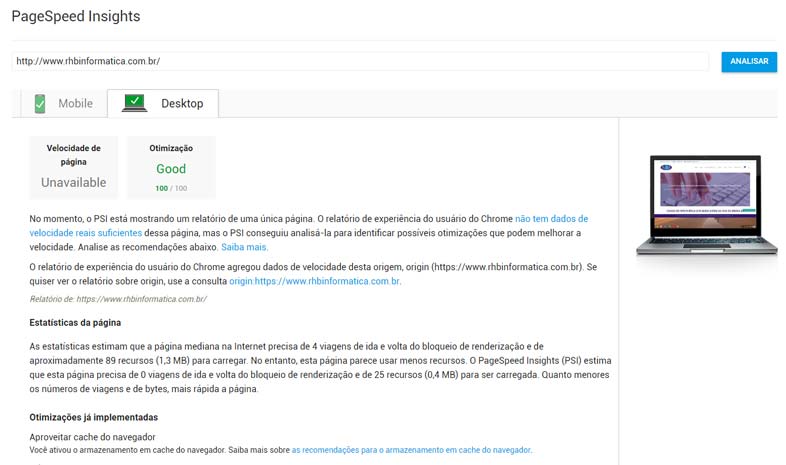Follow the 'Saiba mais.' link
The image size is (786, 465).
pos(244,247)
